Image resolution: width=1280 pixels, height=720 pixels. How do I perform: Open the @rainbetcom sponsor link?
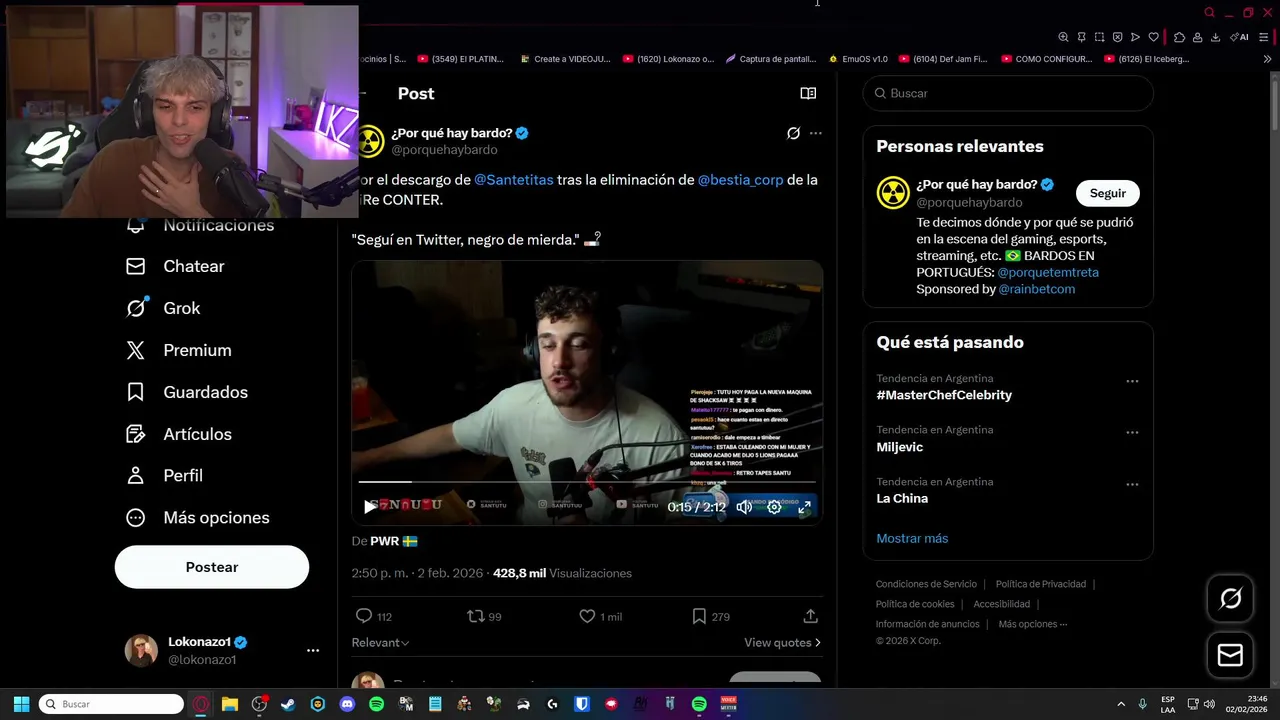pos(1037,289)
